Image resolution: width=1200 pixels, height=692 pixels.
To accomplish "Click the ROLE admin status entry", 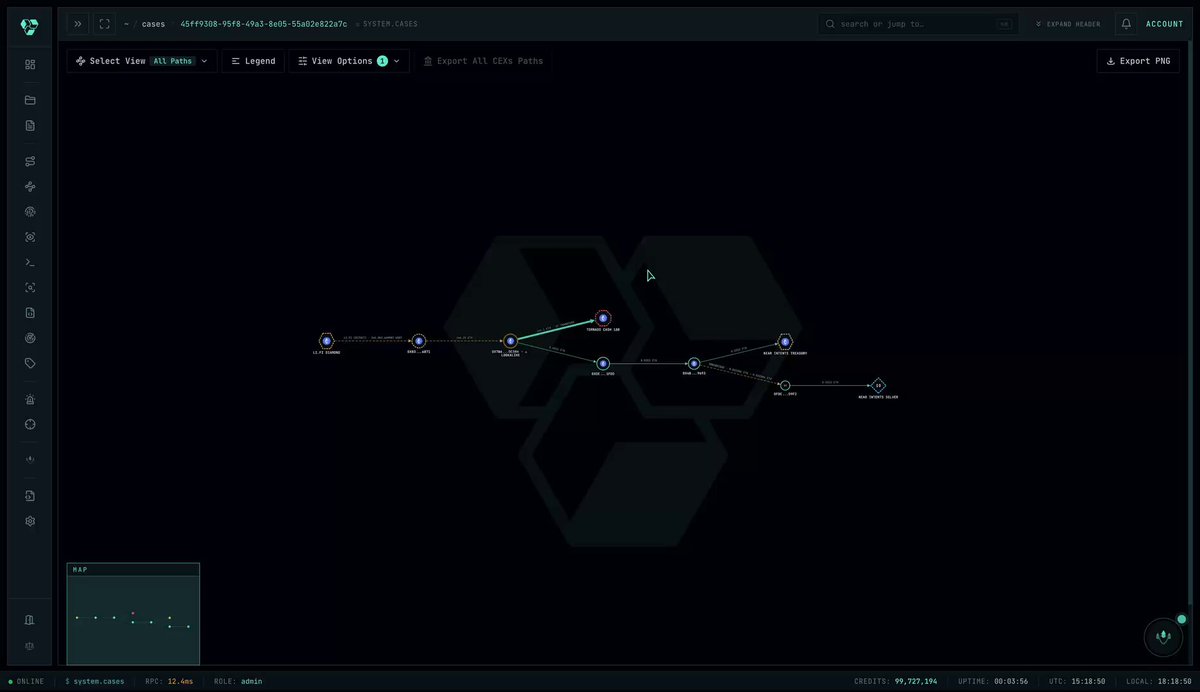I will coord(238,681).
